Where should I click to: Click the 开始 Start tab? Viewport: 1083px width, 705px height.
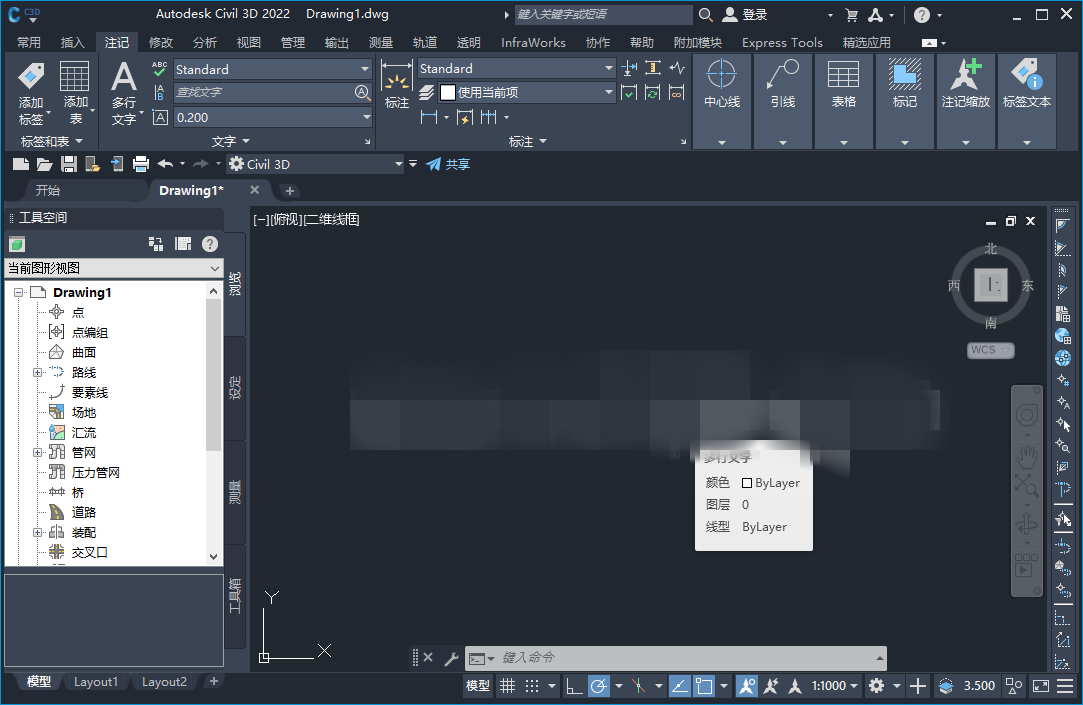click(x=48, y=191)
